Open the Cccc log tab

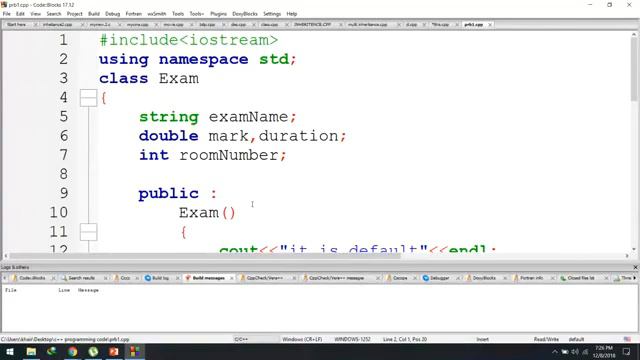tap(124, 278)
